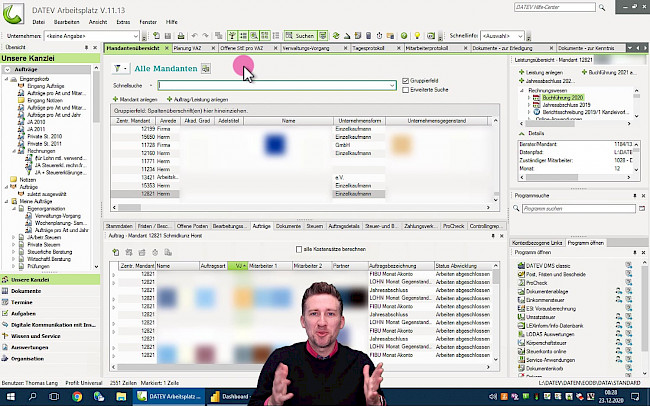Click the list icon right of Alle Mandanten
The height and width of the screenshot is (406, 650).
[205, 68]
